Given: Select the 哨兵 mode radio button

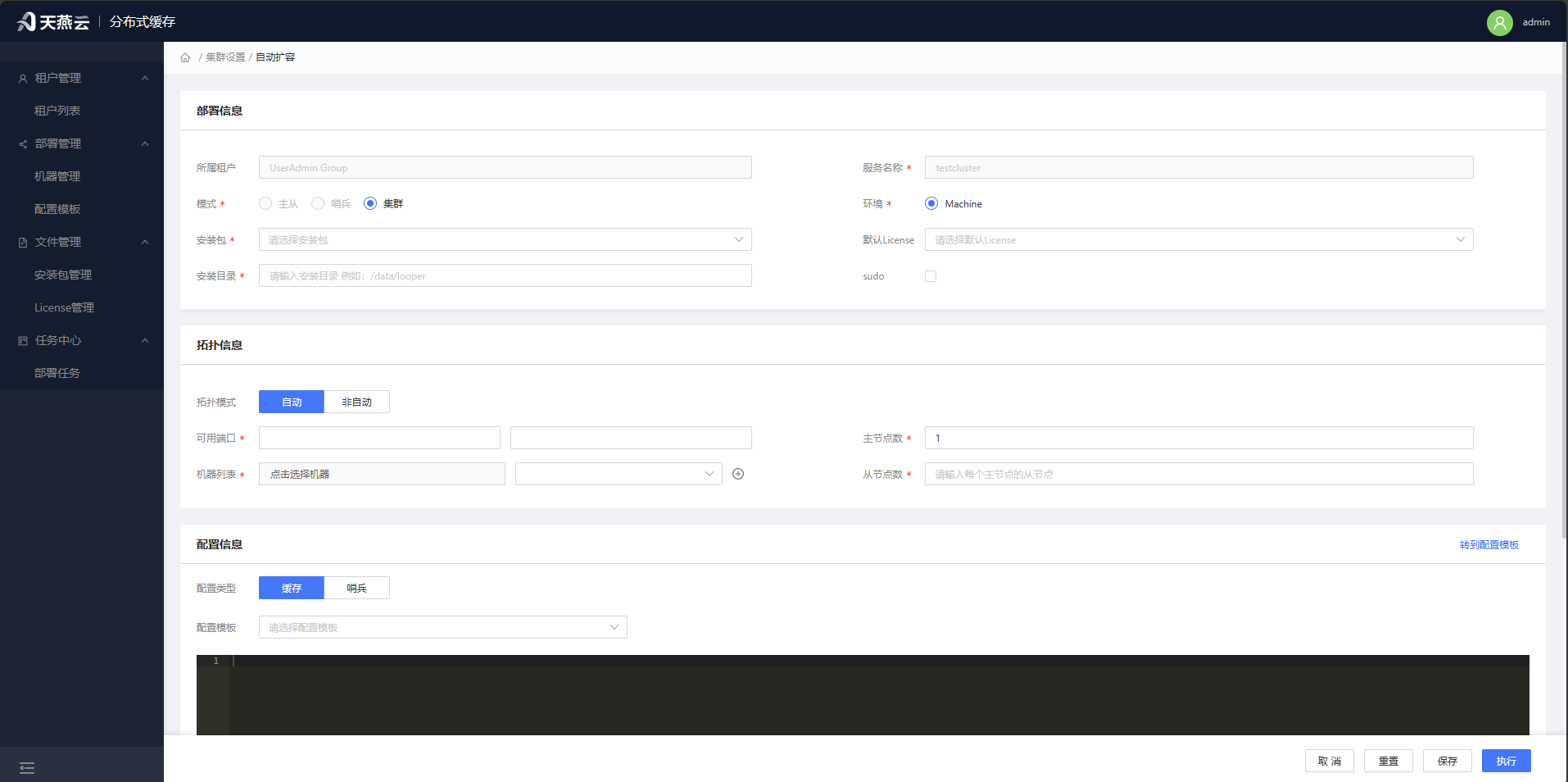Looking at the screenshot, I should point(318,203).
